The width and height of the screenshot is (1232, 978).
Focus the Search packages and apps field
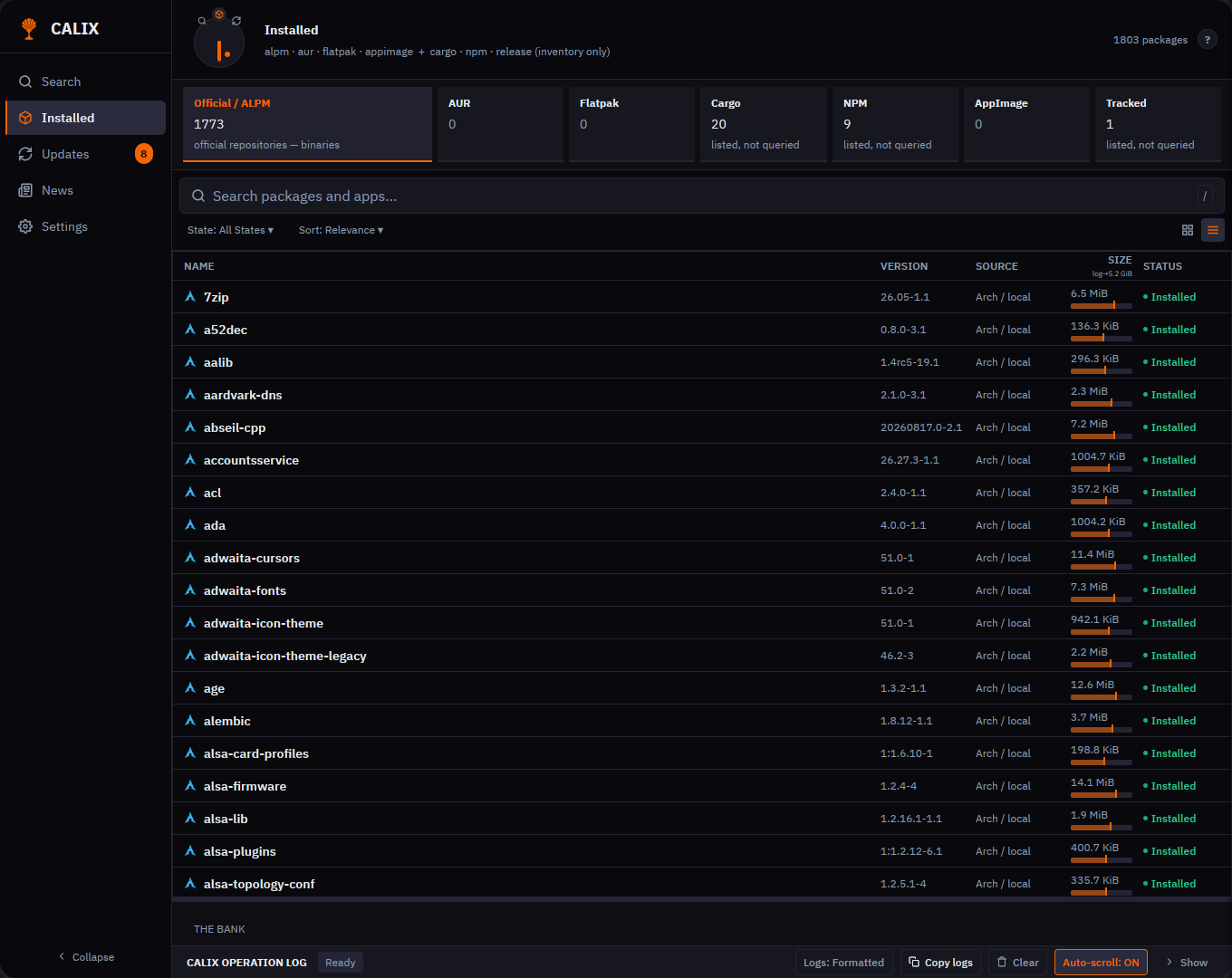[702, 196]
